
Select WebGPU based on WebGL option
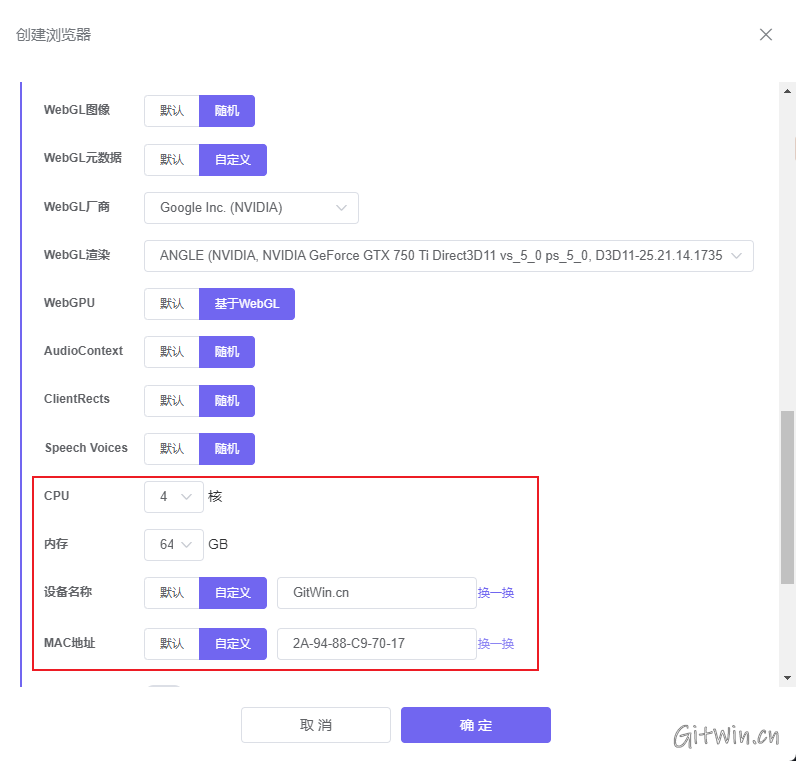(x=247, y=304)
